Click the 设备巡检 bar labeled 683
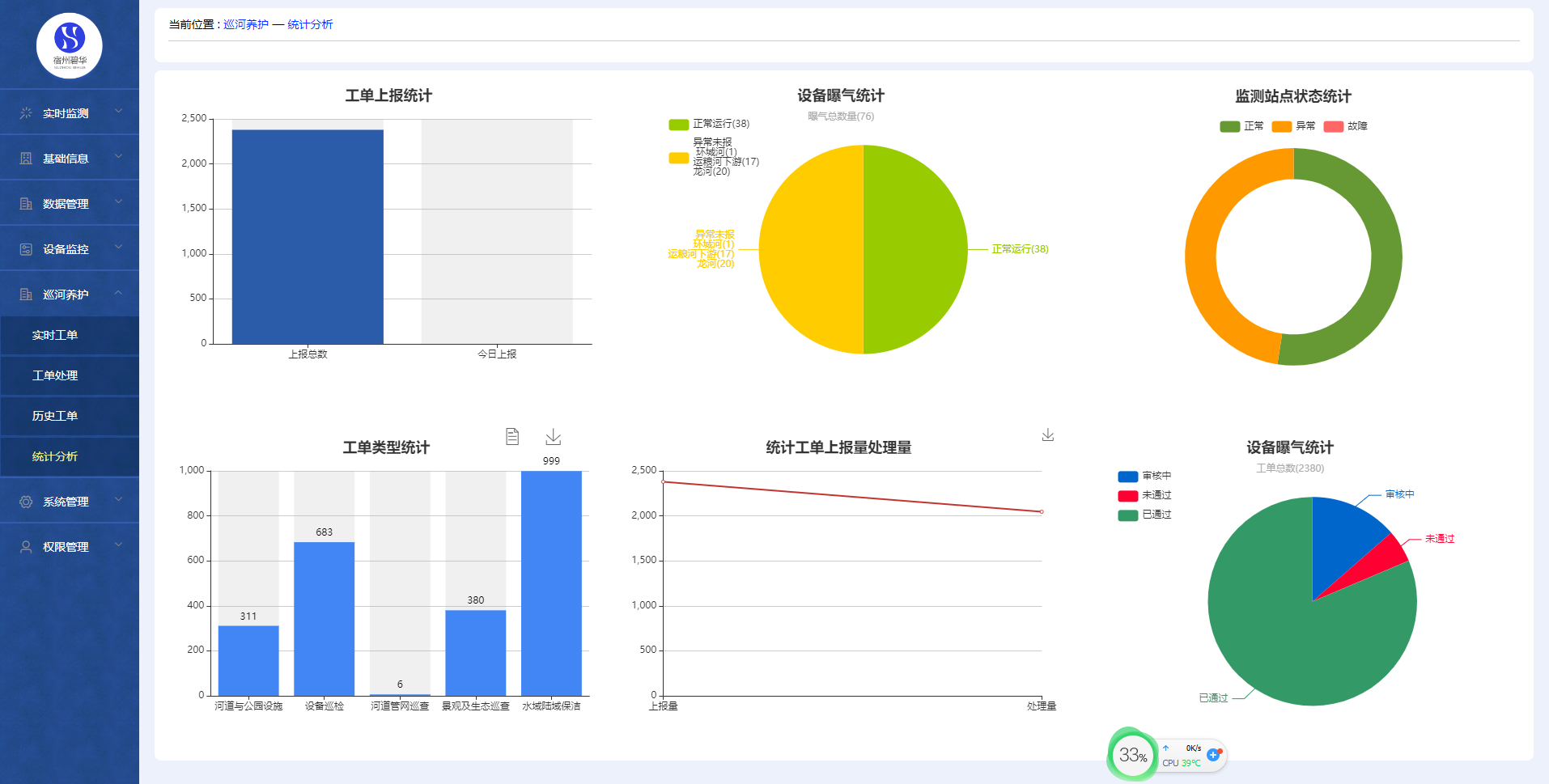This screenshot has width=1549, height=784. [x=324, y=618]
